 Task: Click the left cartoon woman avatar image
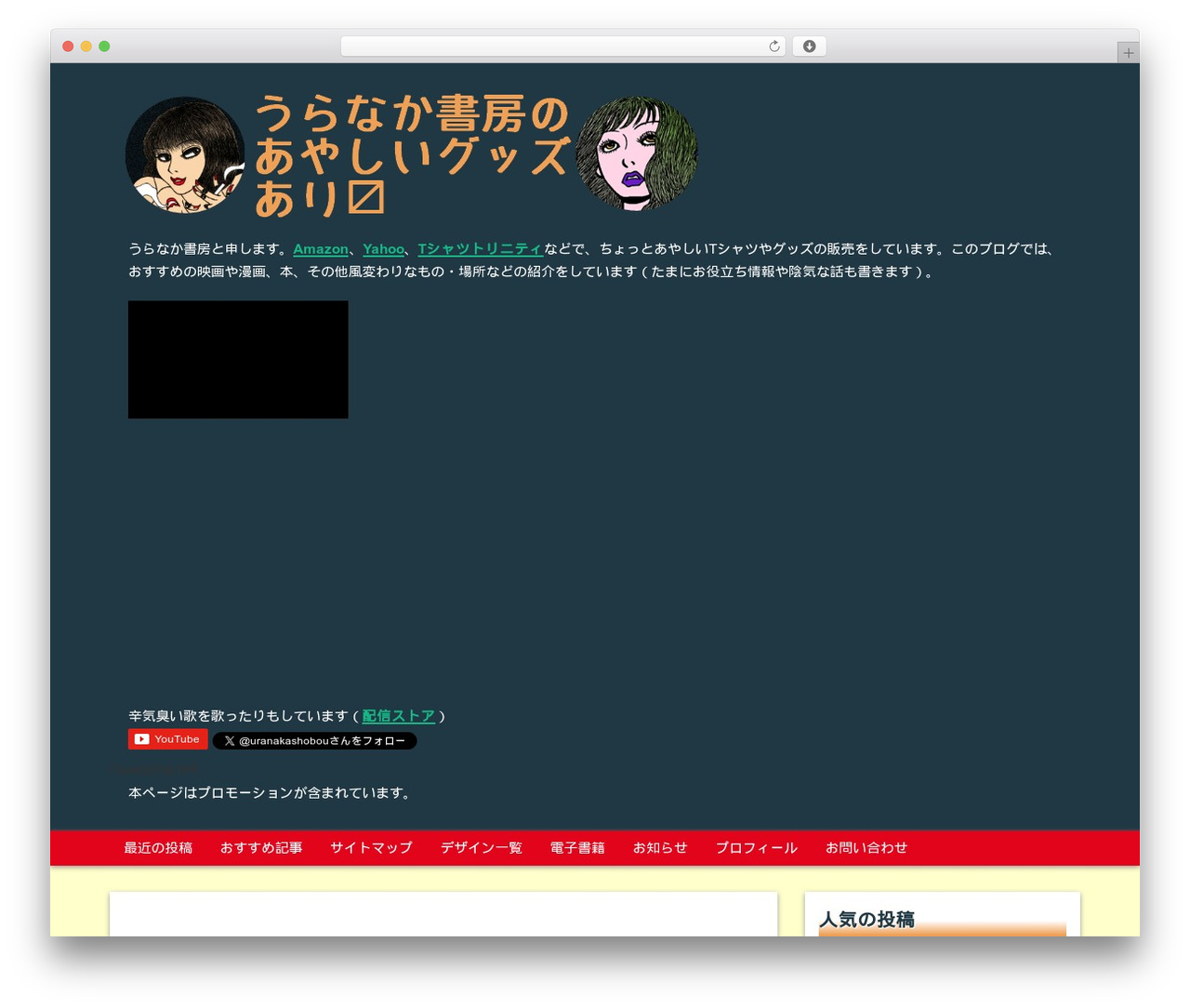(185, 155)
